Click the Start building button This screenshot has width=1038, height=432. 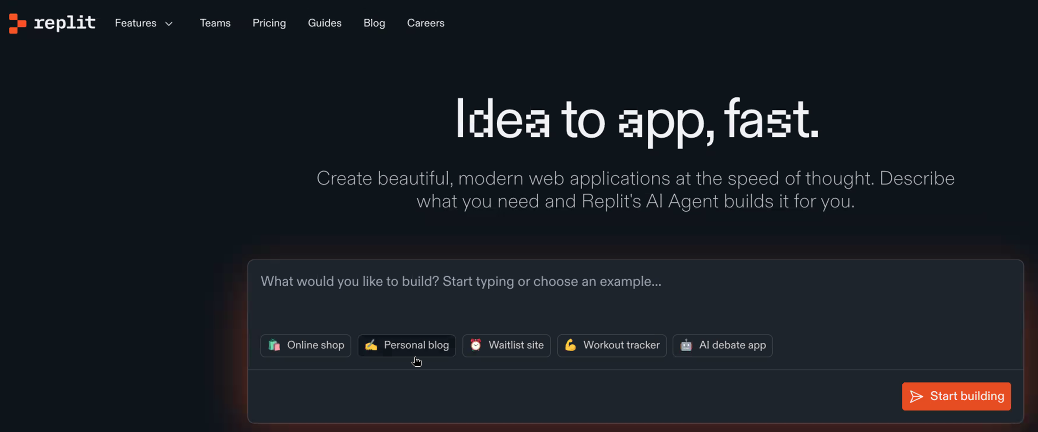(x=956, y=396)
